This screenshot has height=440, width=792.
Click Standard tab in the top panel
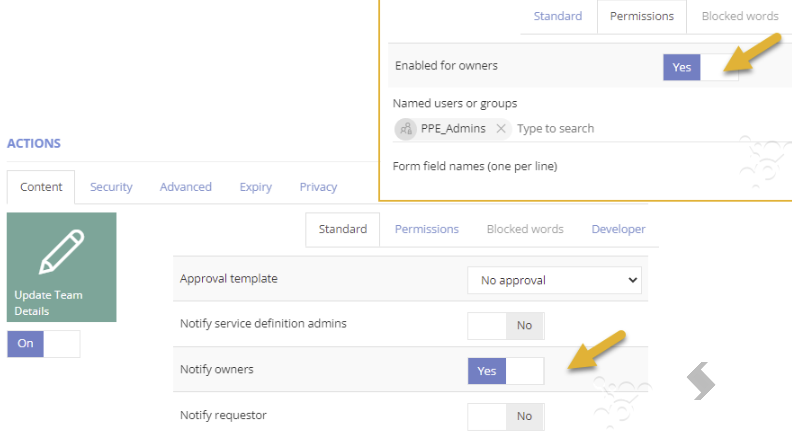558,16
